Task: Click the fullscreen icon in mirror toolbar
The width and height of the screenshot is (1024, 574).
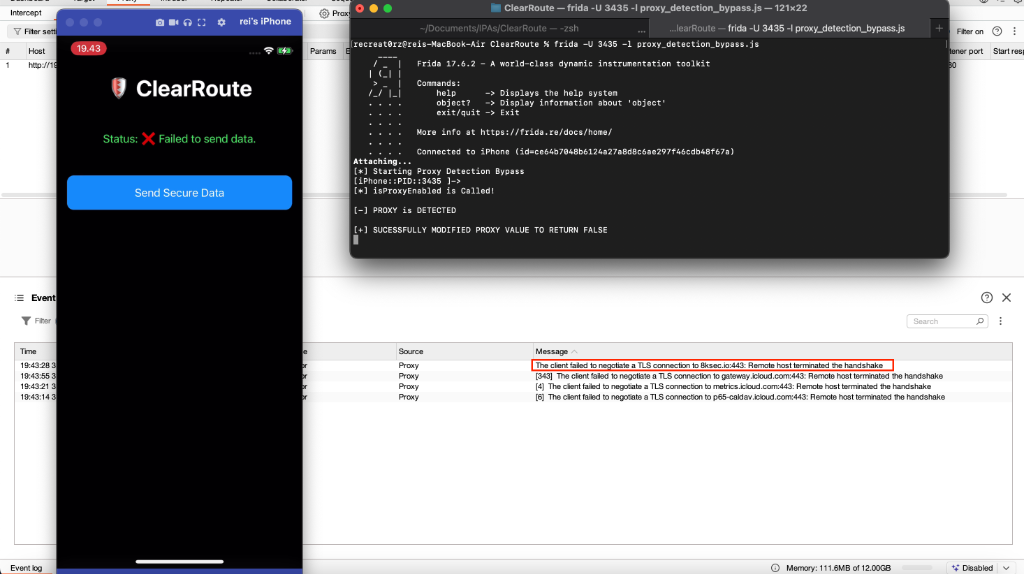Action: coord(201,22)
